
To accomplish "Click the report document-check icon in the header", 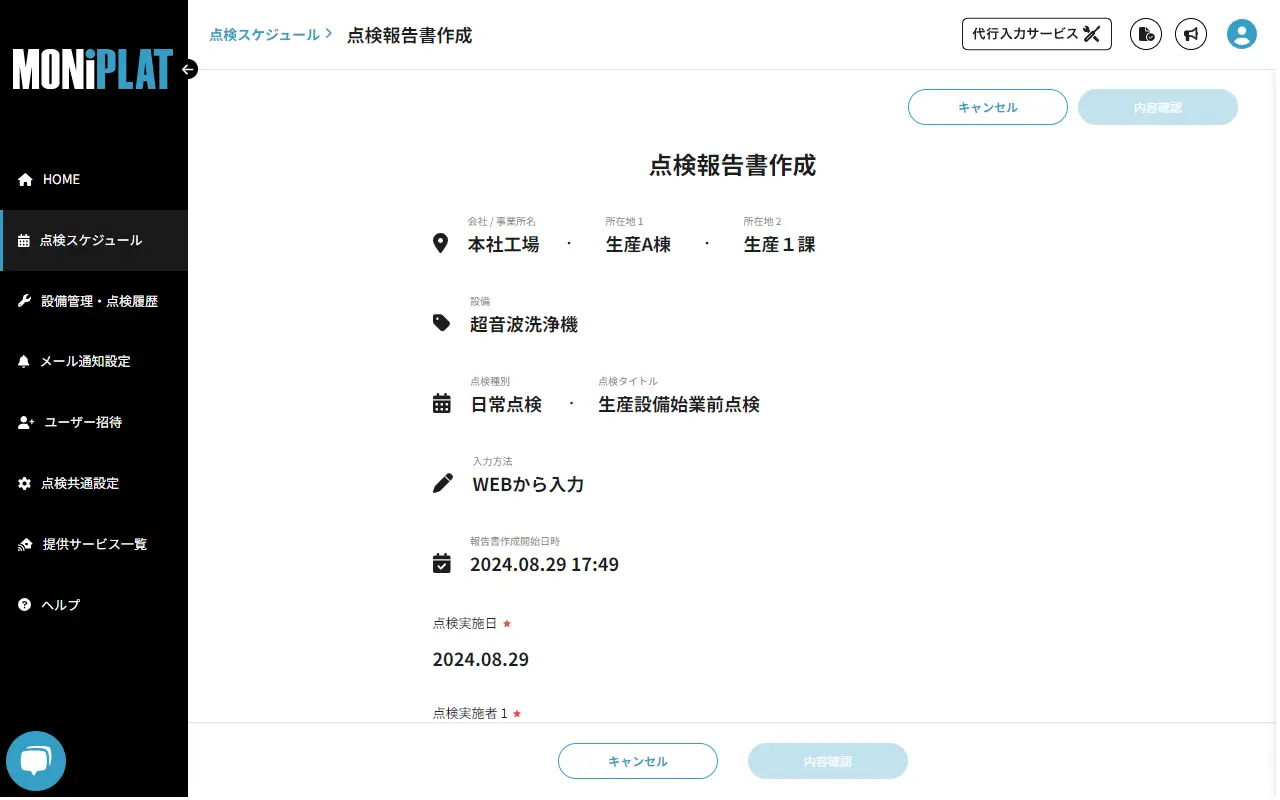I will [x=1146, y=33].
